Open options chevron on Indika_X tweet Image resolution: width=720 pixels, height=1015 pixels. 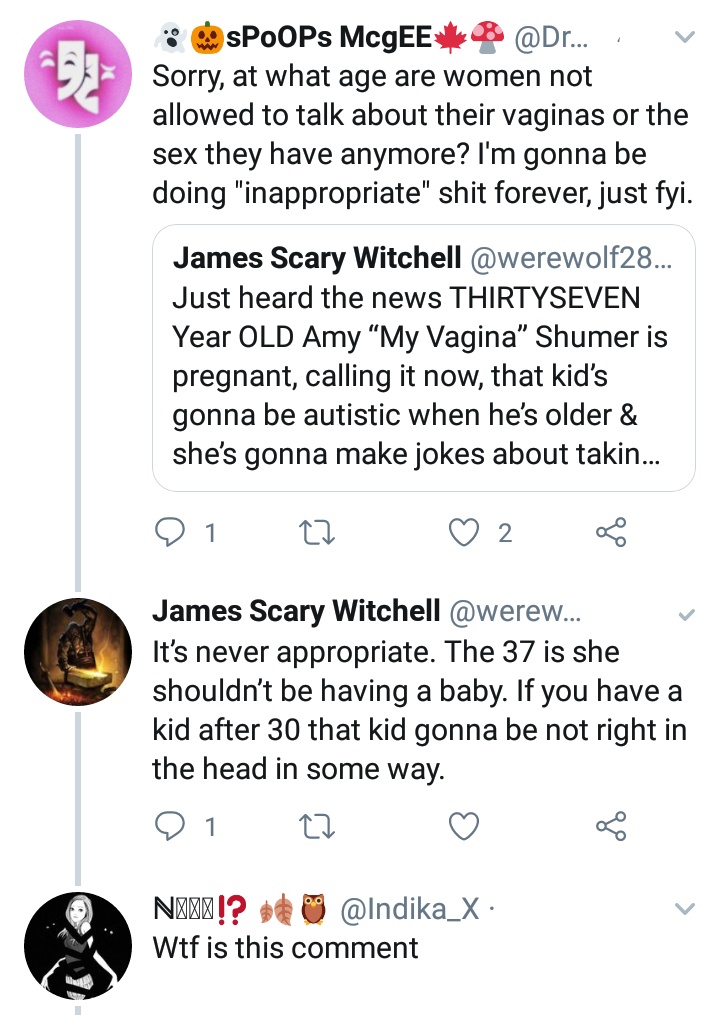click(x=685, y=909)
